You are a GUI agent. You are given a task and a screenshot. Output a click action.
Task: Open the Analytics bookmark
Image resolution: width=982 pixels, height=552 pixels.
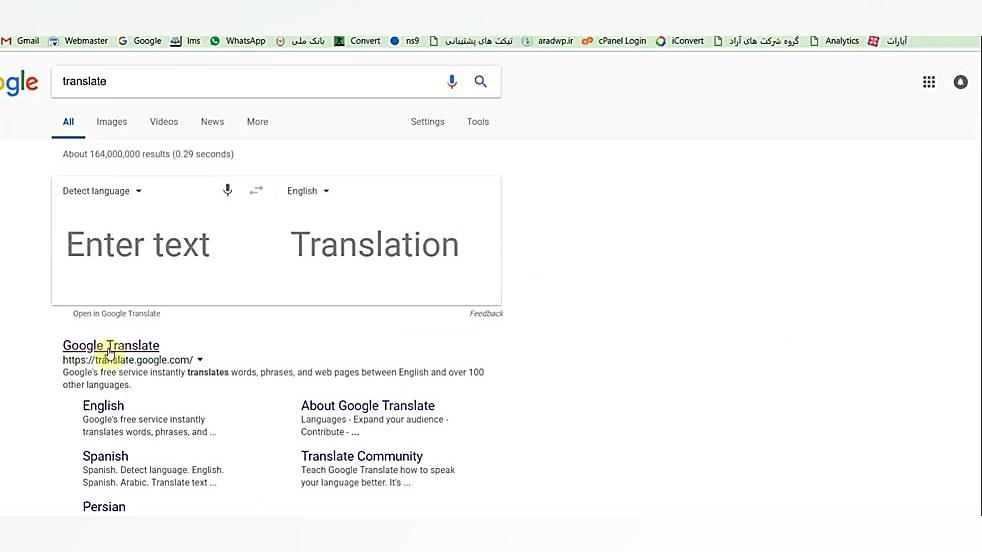point(834,41)
